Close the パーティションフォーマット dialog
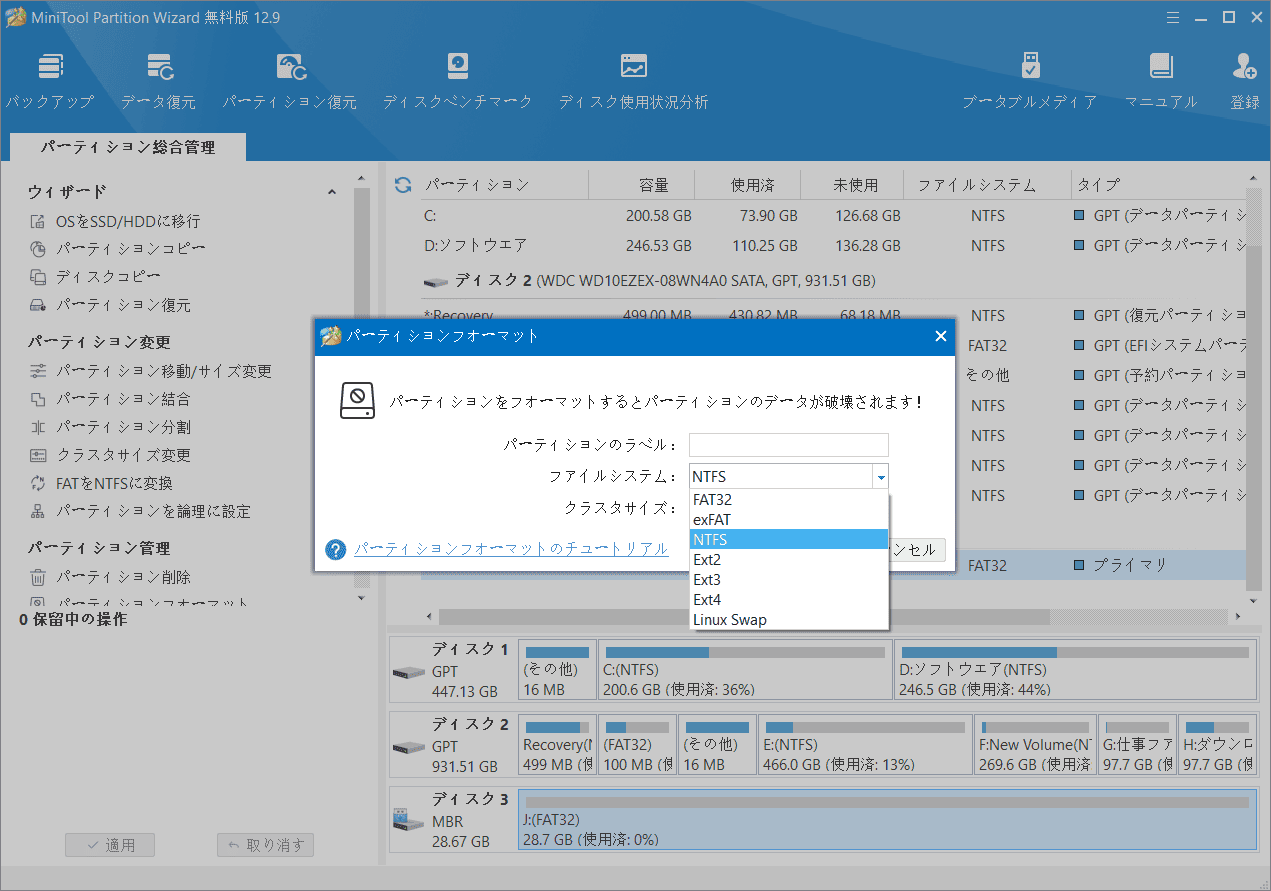The image size is (1271, 891). [x=940, y=336]
